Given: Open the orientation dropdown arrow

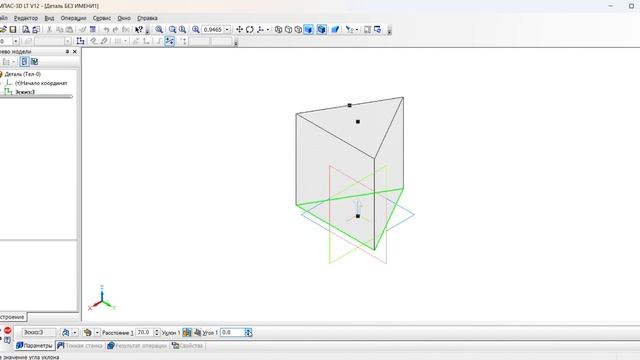Looking at the screenshot, I should pos(268,29).
